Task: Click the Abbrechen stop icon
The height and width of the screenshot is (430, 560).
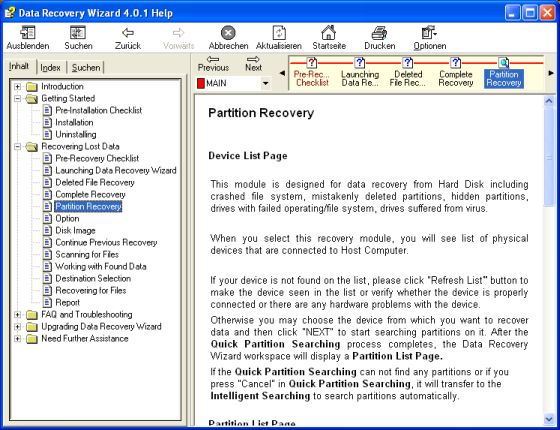Action: [228, 33]
